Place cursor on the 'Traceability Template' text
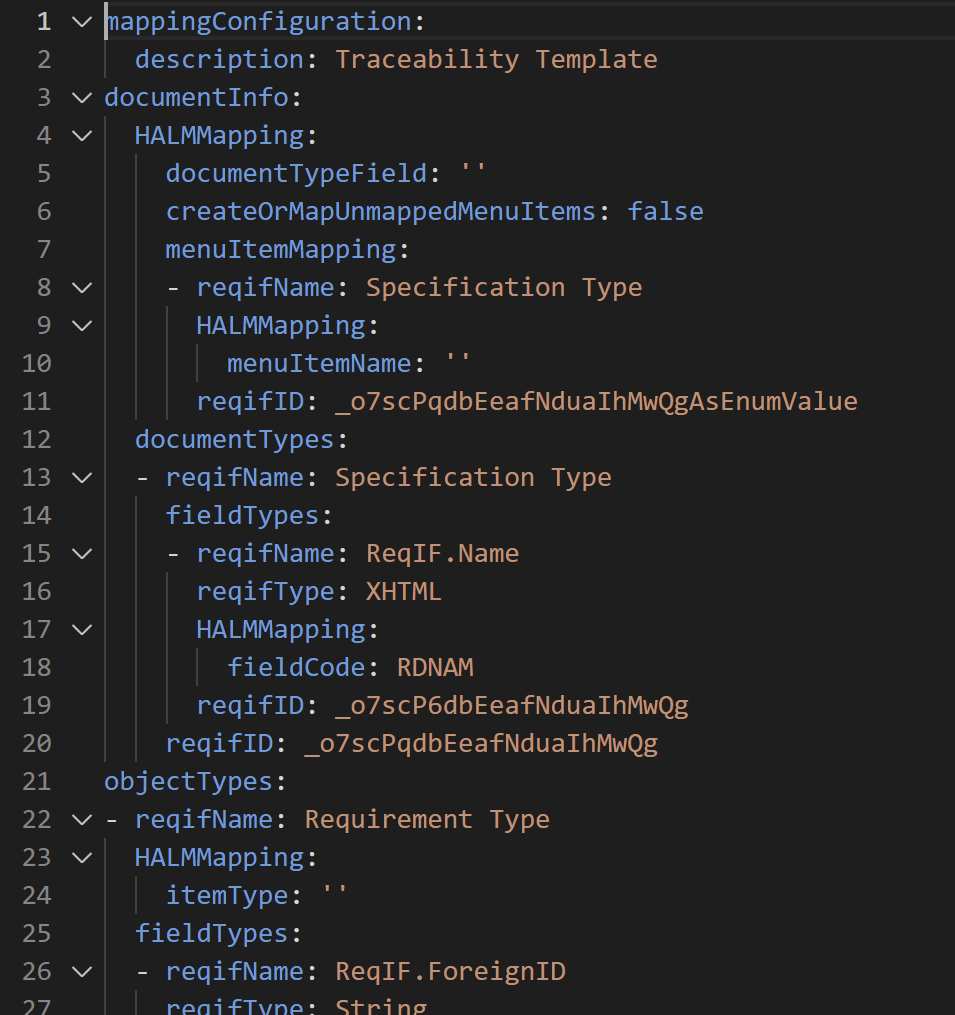This screenshot has width=955, height=1015. pos(496,60)
